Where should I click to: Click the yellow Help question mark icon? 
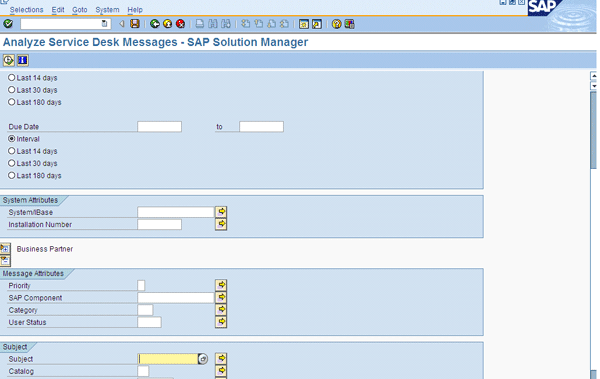336,24
